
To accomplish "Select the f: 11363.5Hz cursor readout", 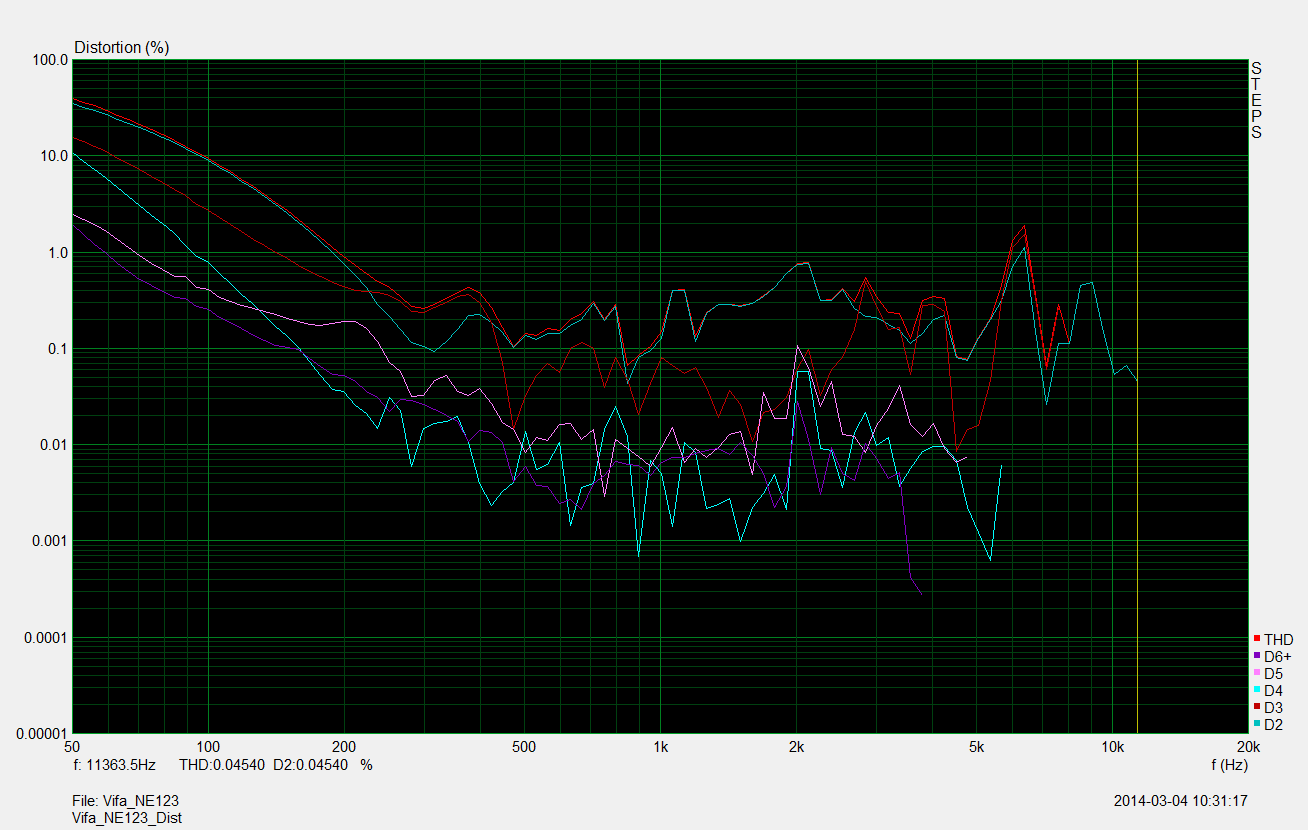I will (x=115, y=765).
